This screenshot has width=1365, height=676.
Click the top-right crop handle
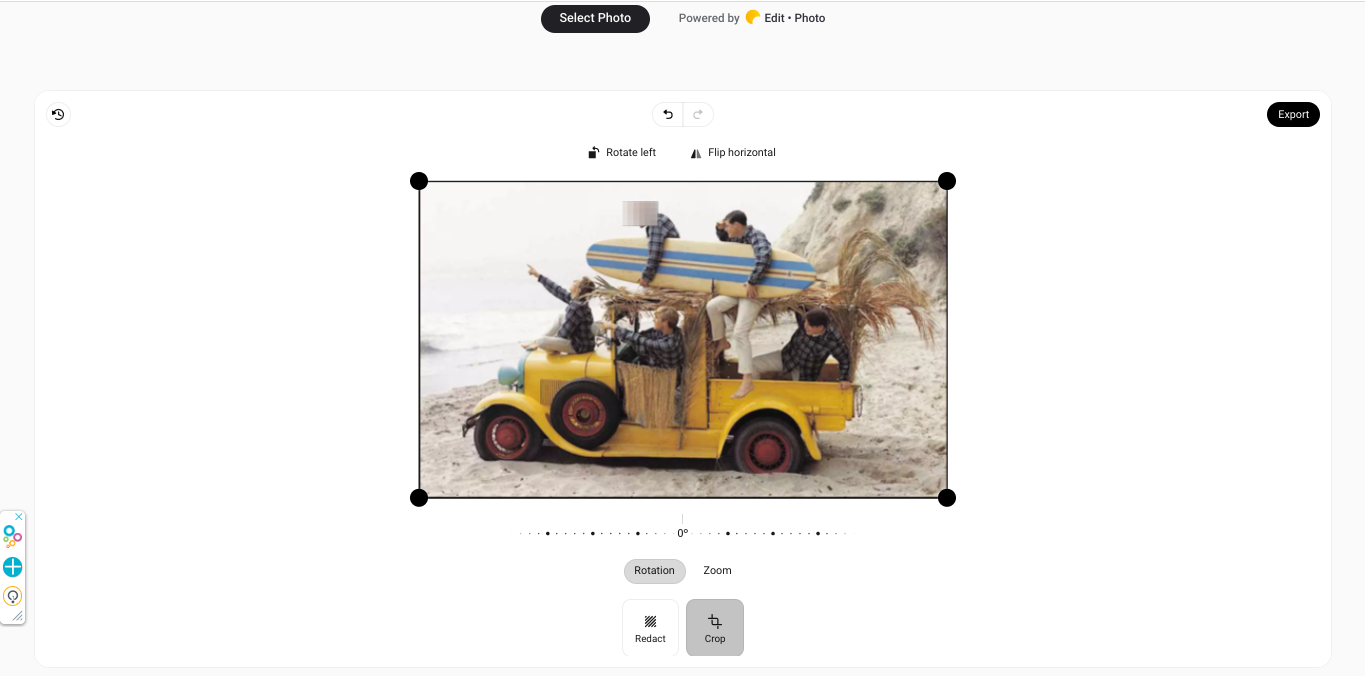pyautogui.click(x=947, y=181)
